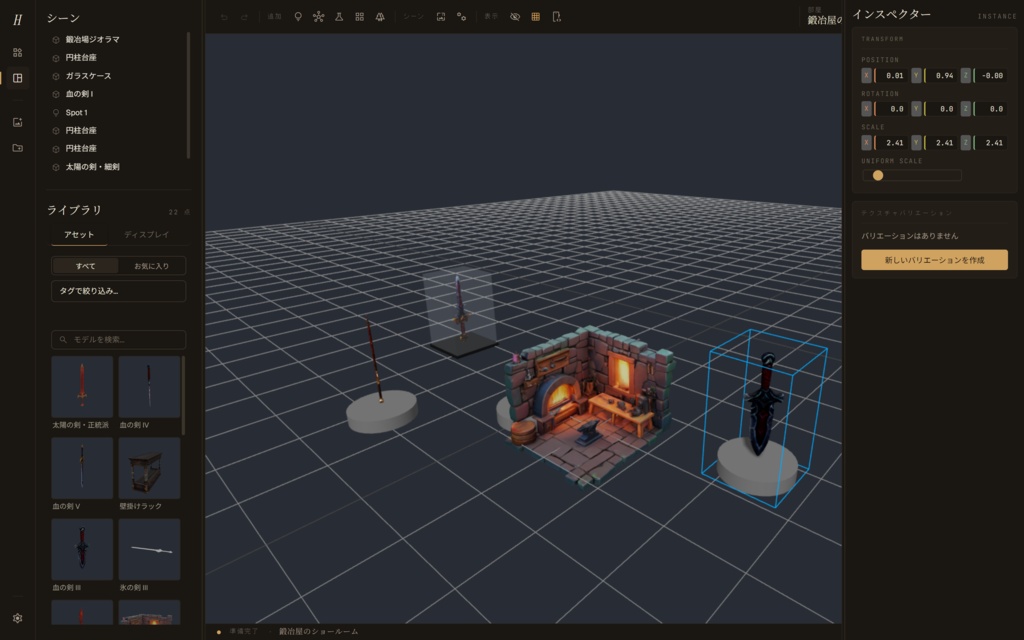This screenshot has height=640, width=1024.
Task: Open the dashboard grid view in sidebar
Action: (18, 52)
